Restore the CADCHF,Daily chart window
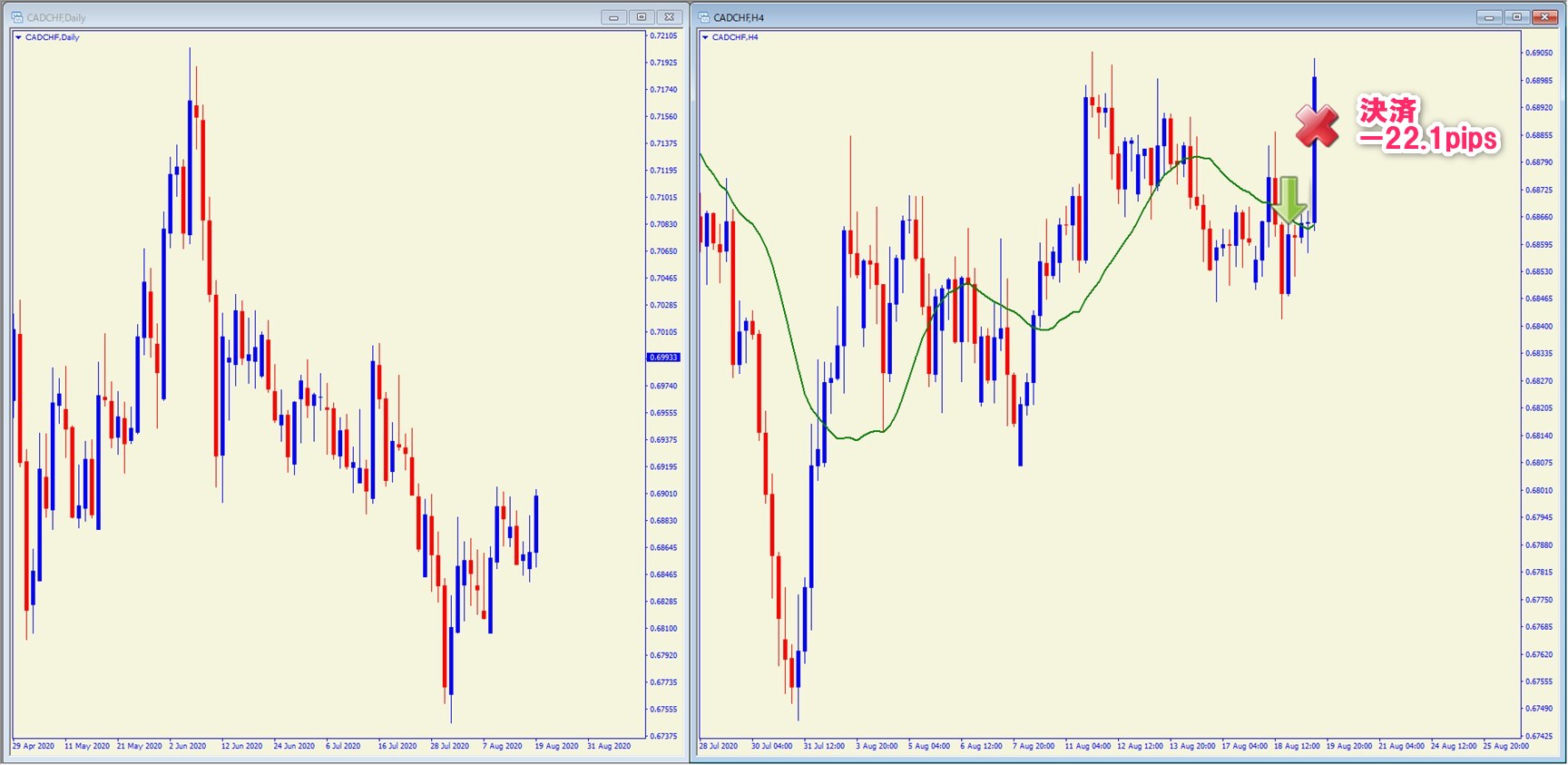Screen dimensions: 1568x765 coord(642,17)
